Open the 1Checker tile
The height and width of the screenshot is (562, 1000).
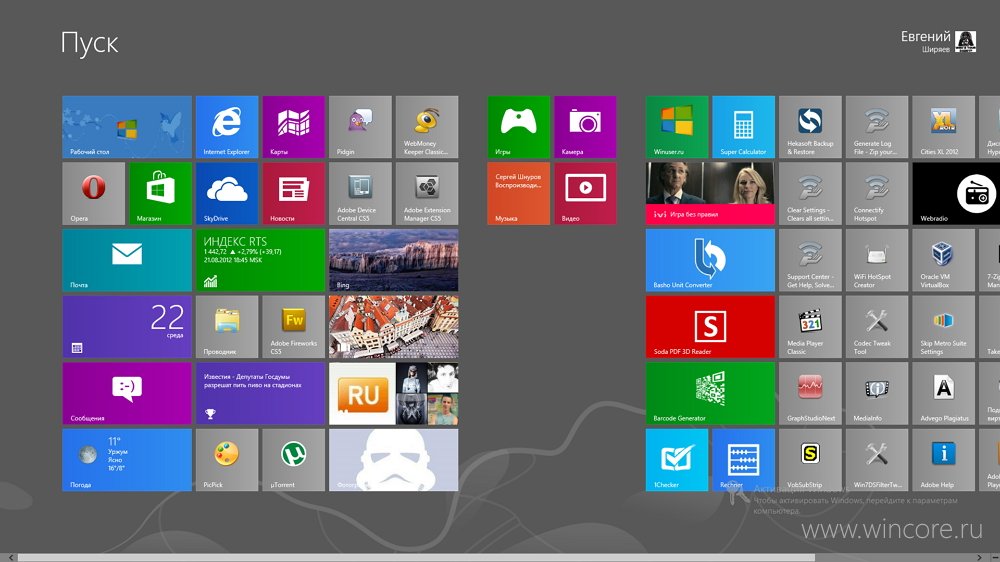point(677,460)
